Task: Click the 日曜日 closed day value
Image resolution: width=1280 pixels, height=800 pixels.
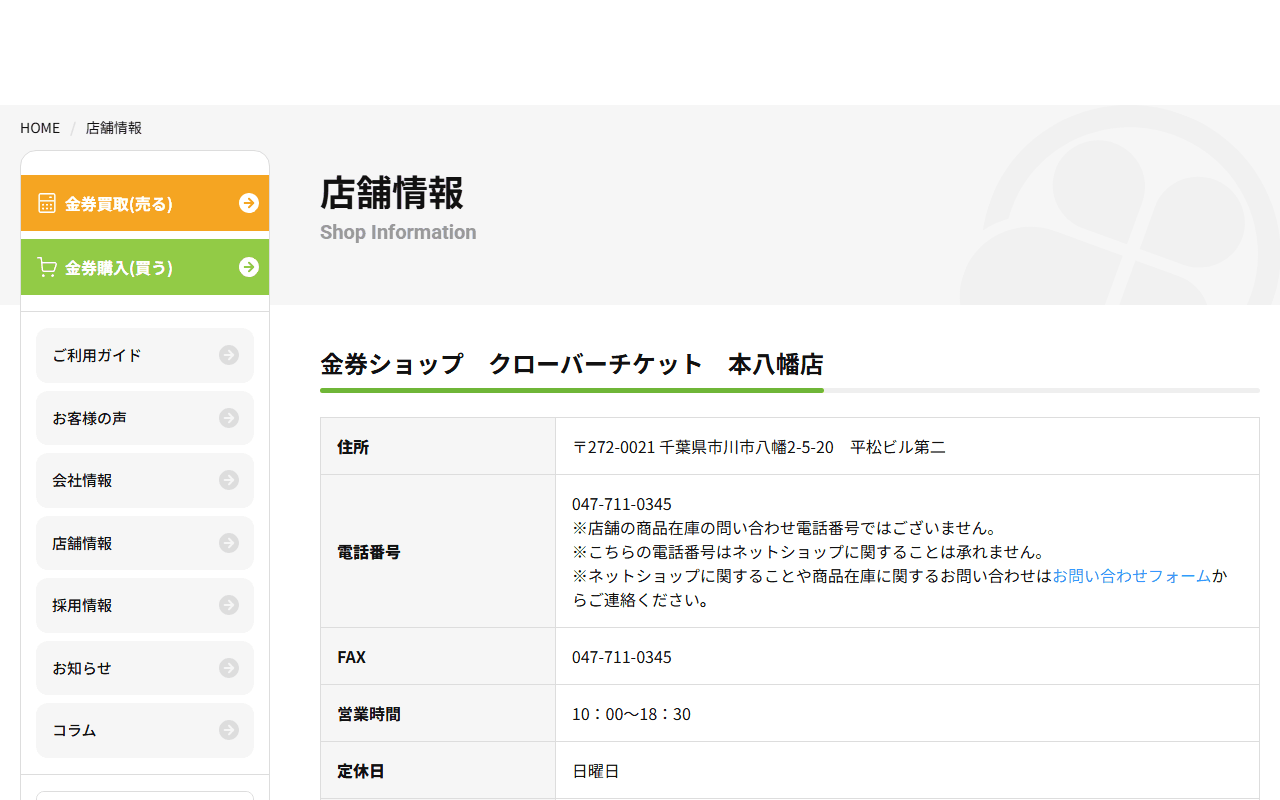Action: [x=596, y=771]
